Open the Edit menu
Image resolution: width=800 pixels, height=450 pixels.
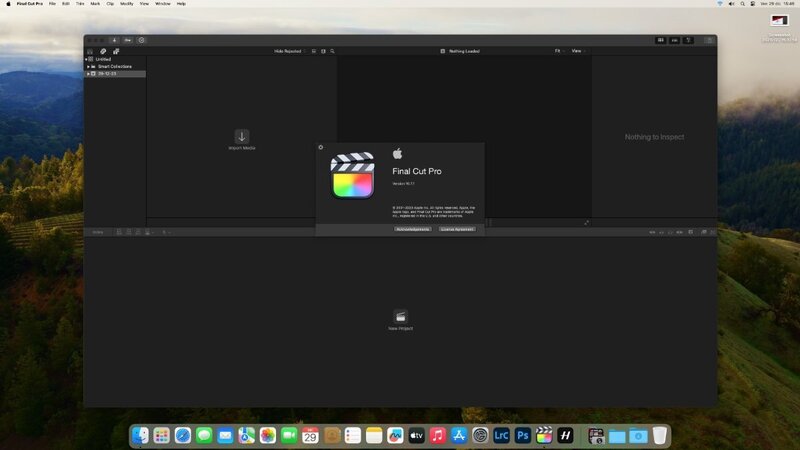tap(66, 4)
